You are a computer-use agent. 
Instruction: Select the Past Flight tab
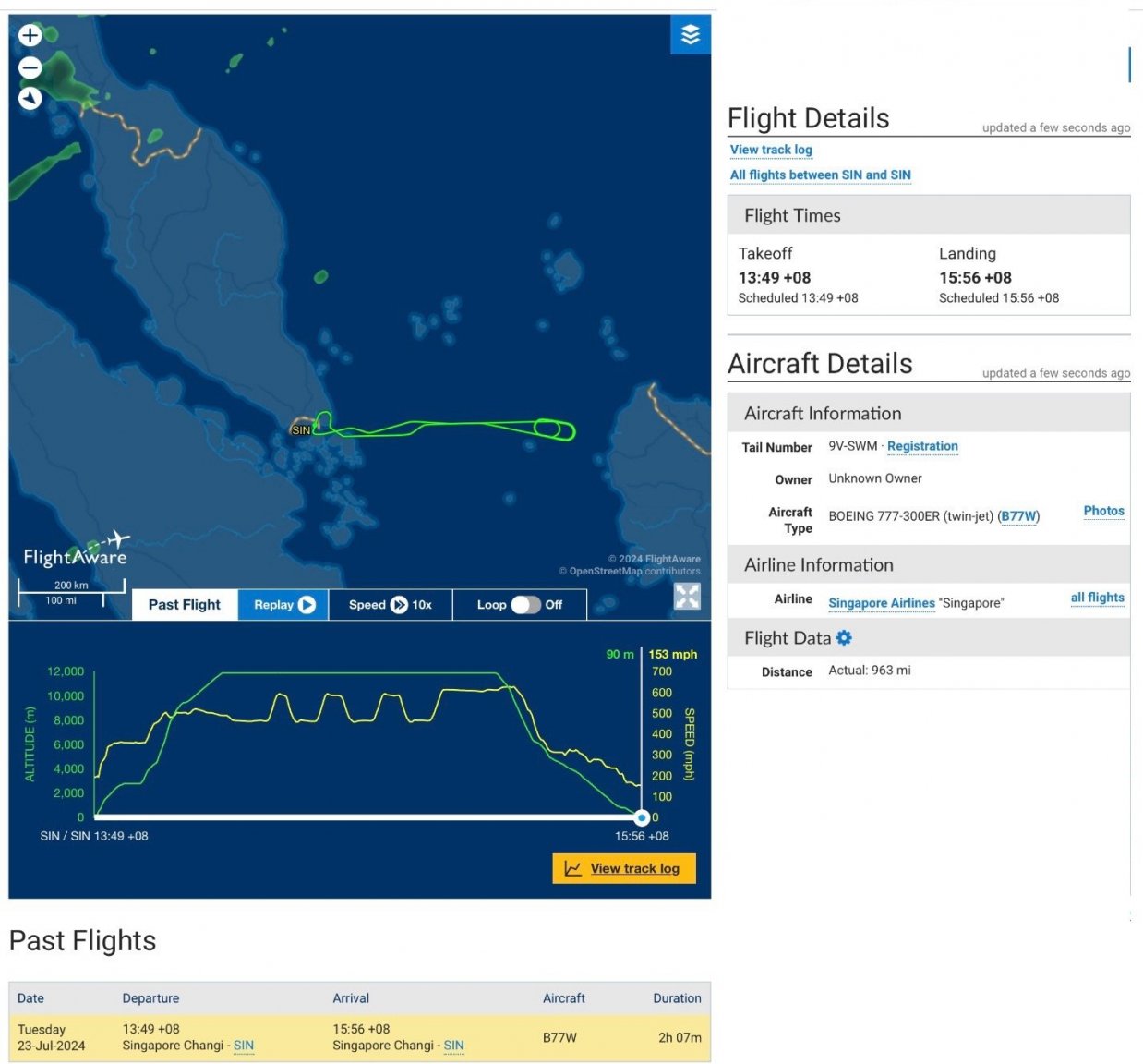click(185, 605)
